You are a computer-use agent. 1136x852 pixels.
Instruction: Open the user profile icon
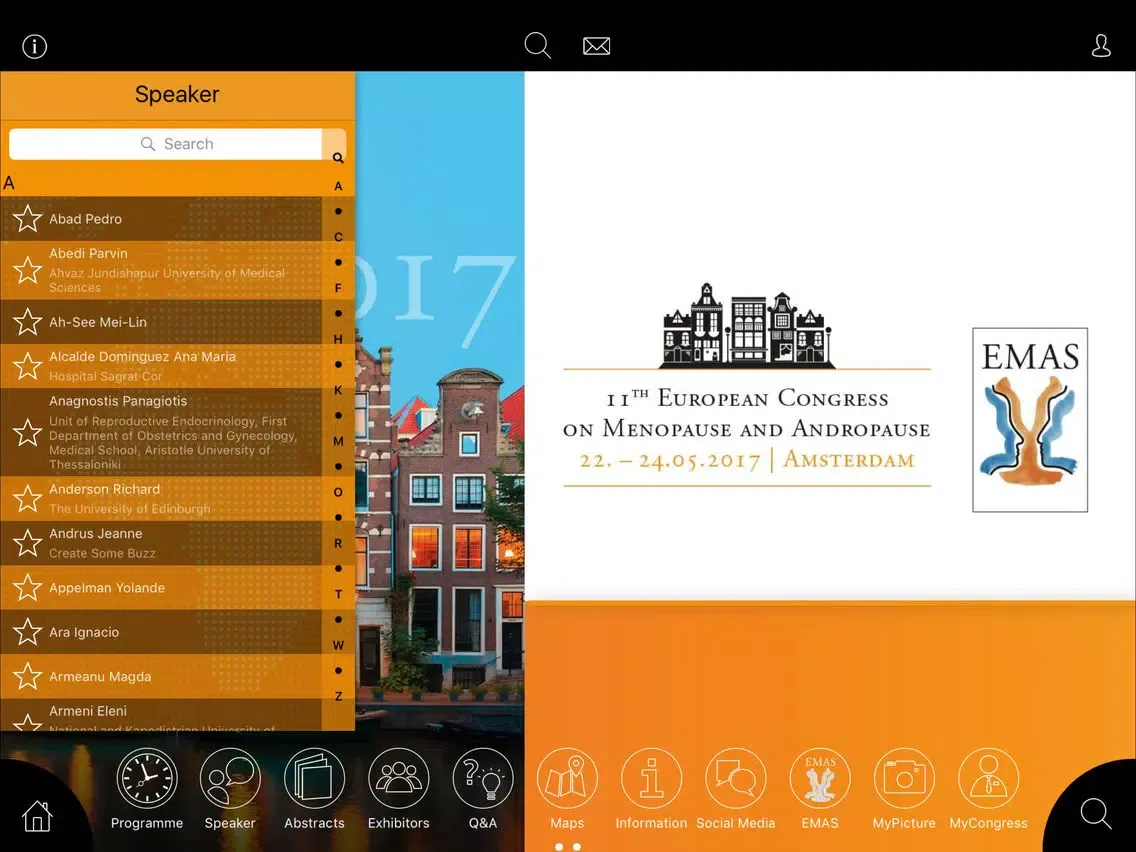click(x=1101, y=46)
